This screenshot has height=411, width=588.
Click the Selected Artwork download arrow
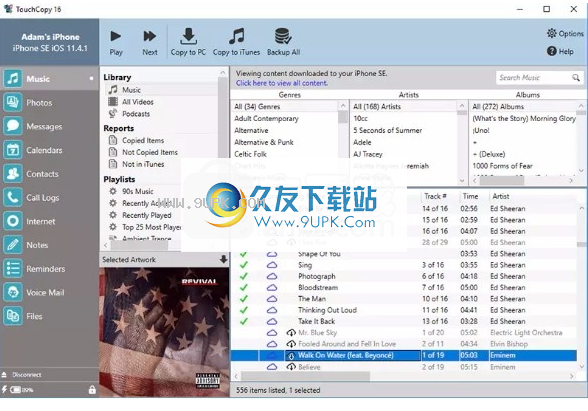[223, 259]
